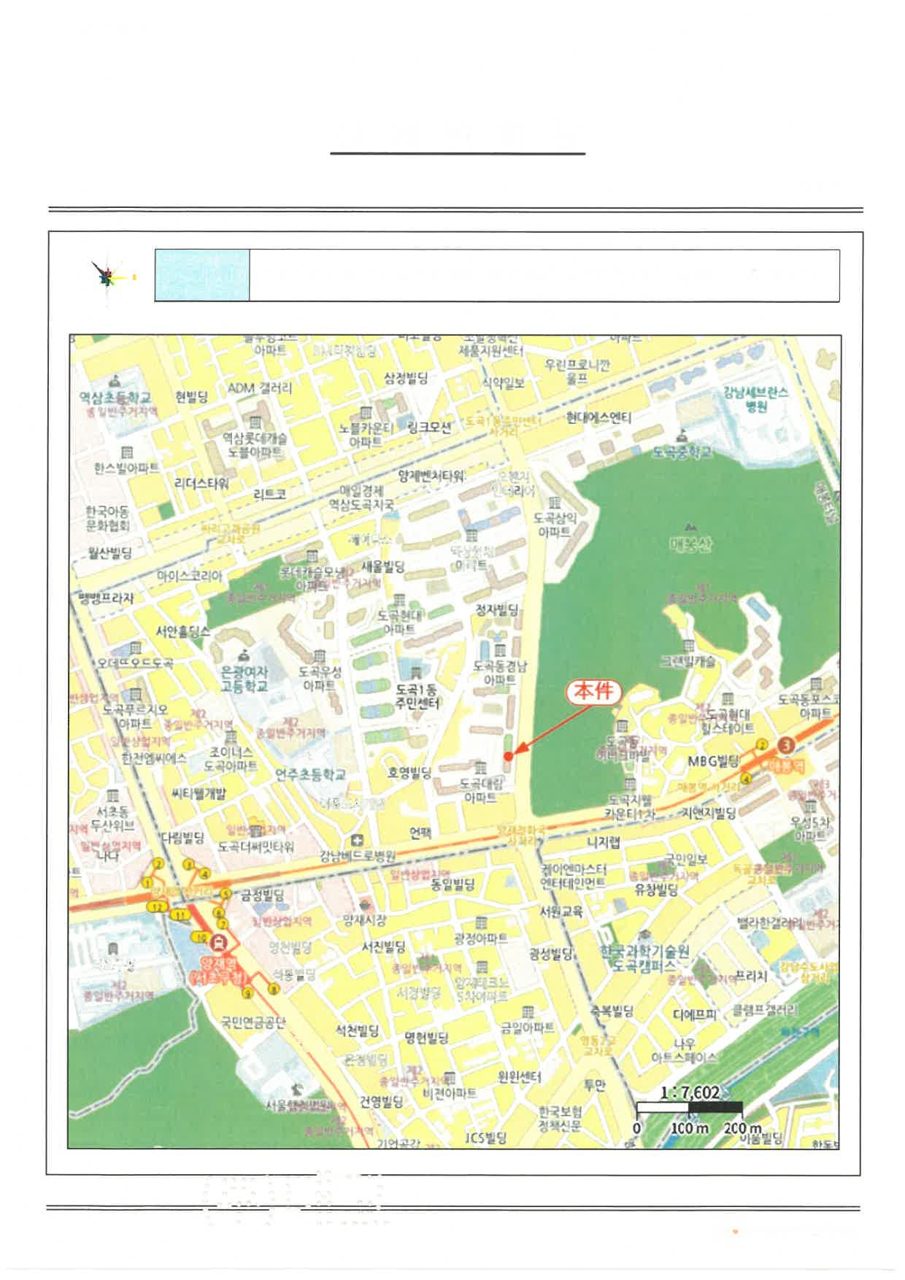This screenshot has width=905, height=1280.
Task: Click the red dot location marker of 本件
Action: point(508,756)
